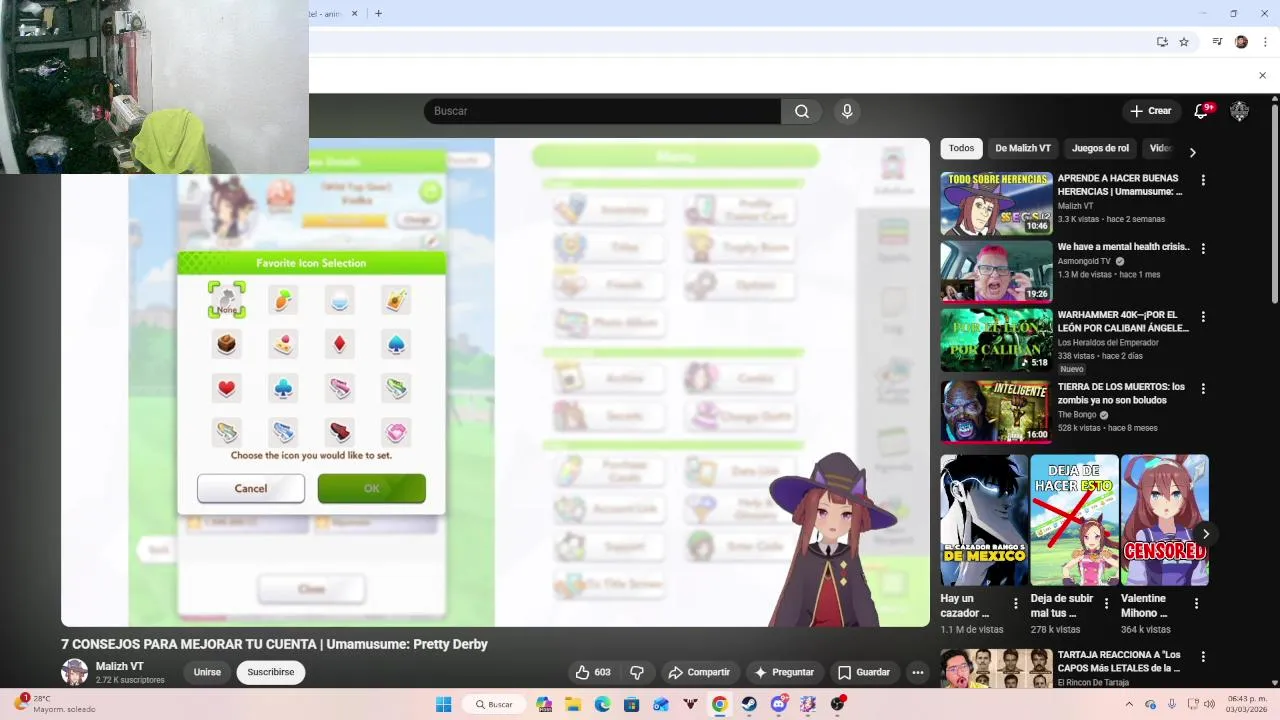
Task: Click the Crear button
Action: pos(1151,111)
